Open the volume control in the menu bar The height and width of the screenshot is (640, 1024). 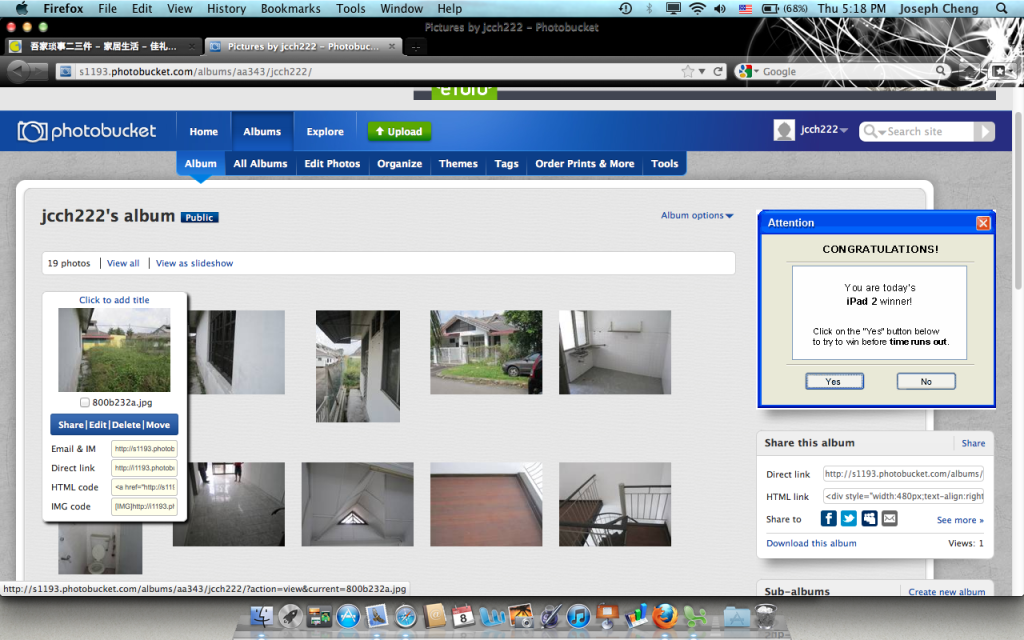click(720, 8)
